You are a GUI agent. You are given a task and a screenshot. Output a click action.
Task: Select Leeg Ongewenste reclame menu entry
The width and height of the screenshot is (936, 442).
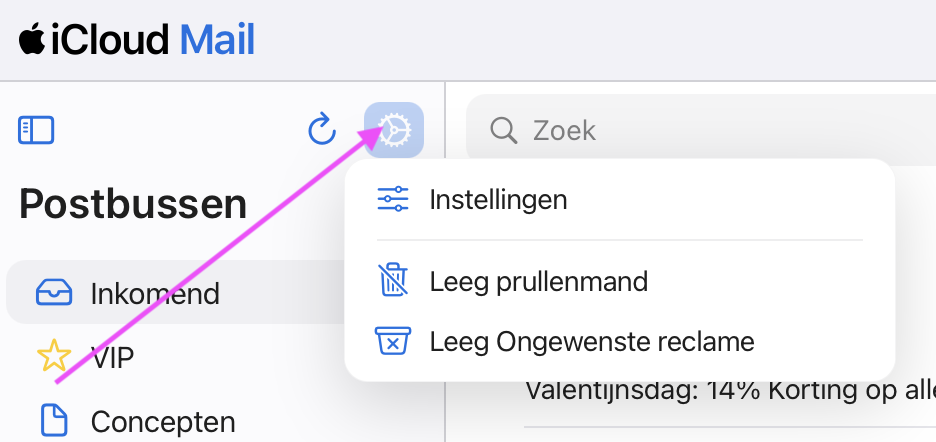point(591,342)
